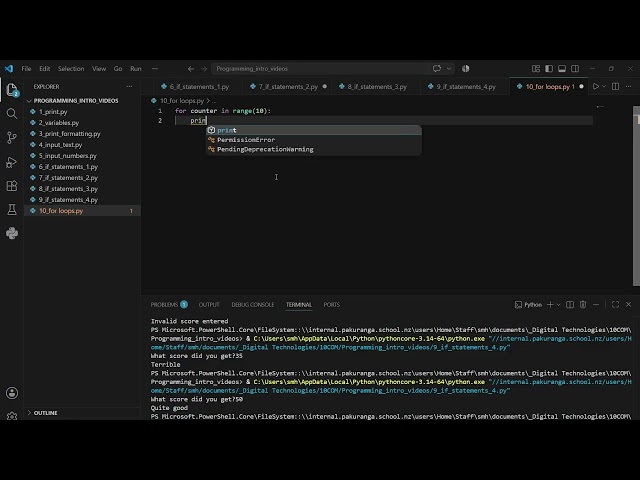The image size is (640, 480).
Task: Switch to DEBUG CONSOLE panel tab
Action: [253, 304]
